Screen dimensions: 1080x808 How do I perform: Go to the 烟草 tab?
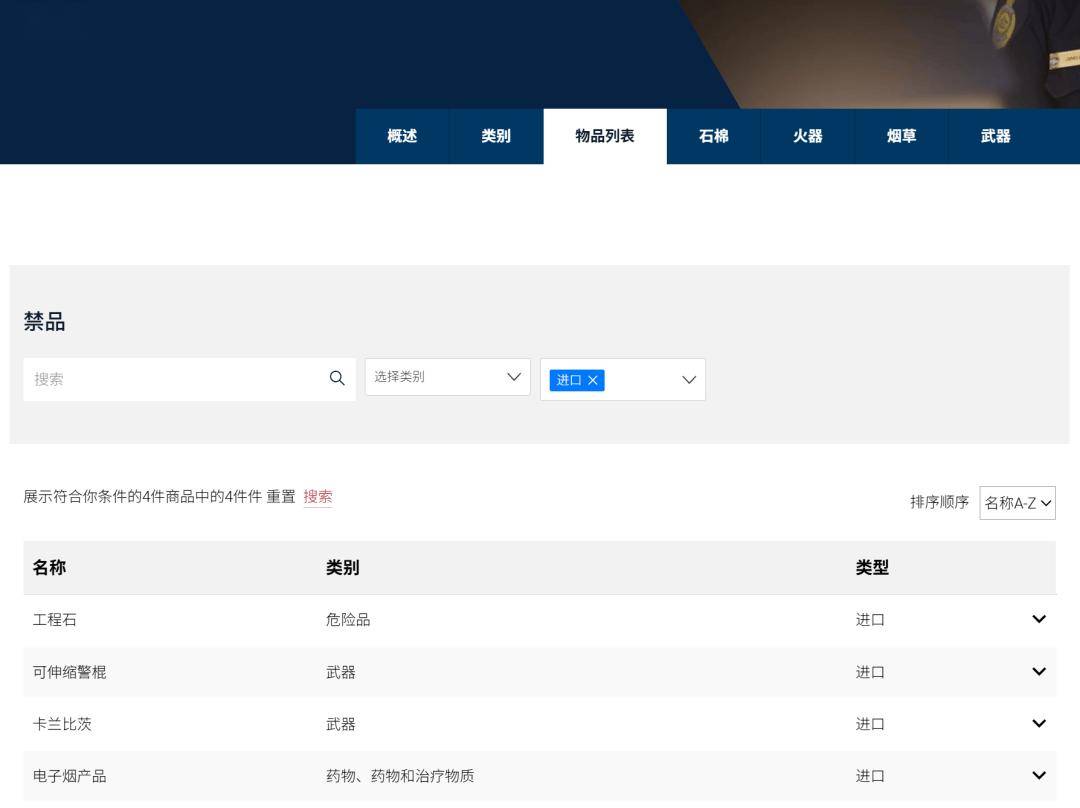[902, 136]
